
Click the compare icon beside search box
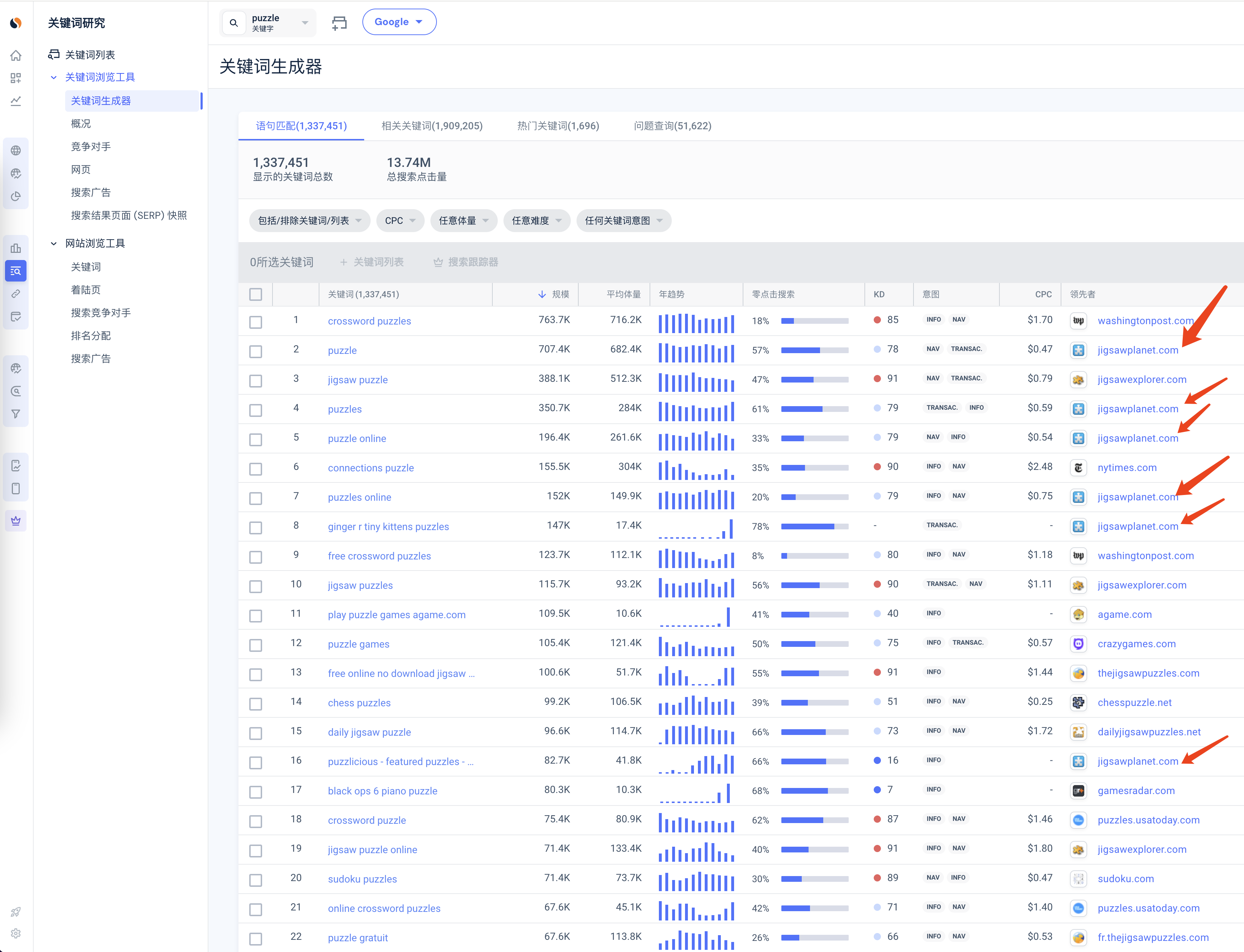(x=339, y=23)
